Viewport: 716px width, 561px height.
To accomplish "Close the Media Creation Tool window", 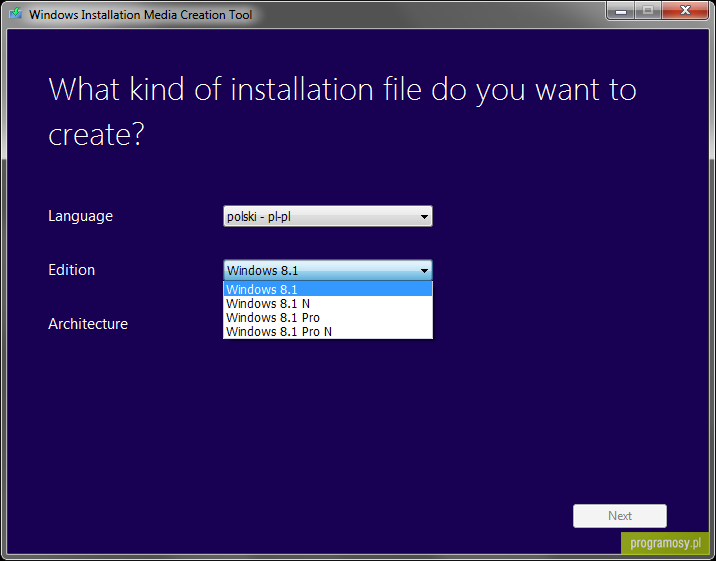I will 685,10.
